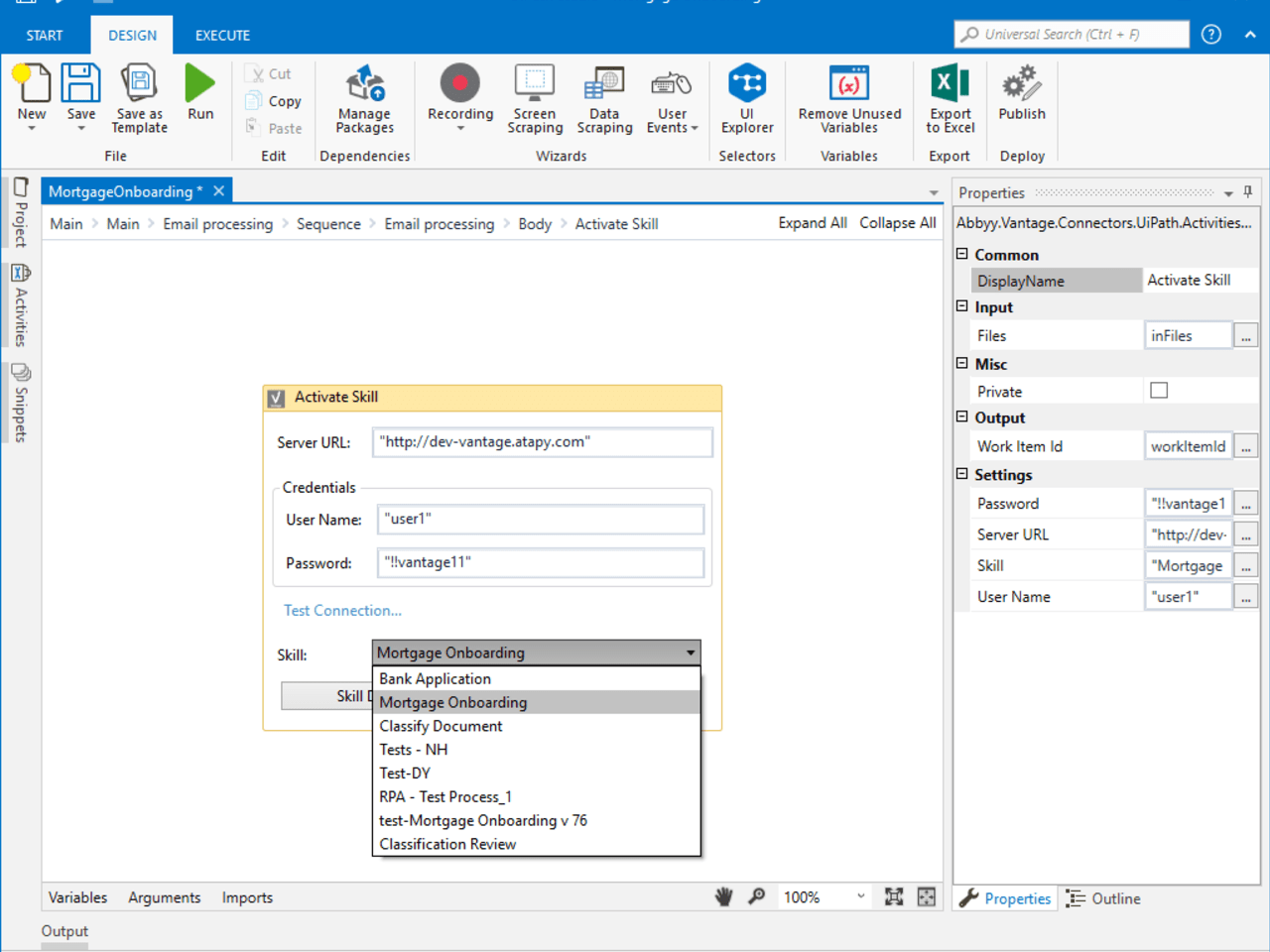
Task: Open the Skill dropdown showing Mortgage Onboarding
Action: click(537, 653)
